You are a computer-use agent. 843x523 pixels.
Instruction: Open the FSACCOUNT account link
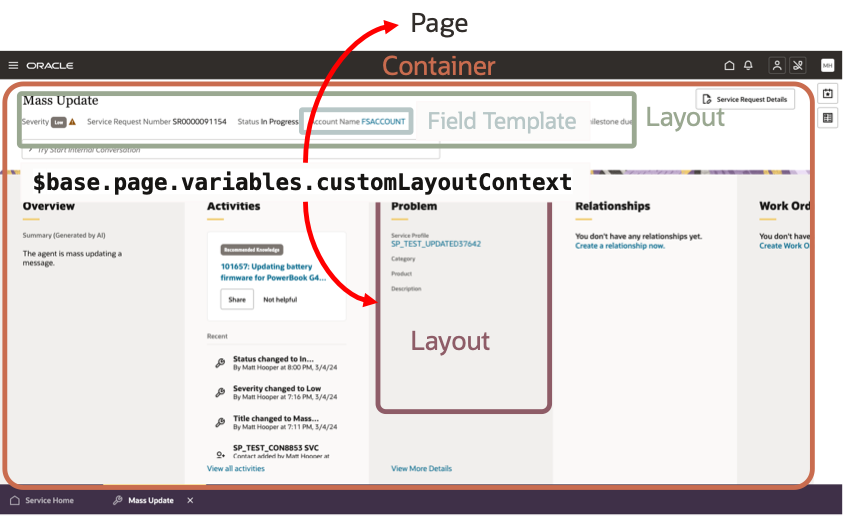383,122
